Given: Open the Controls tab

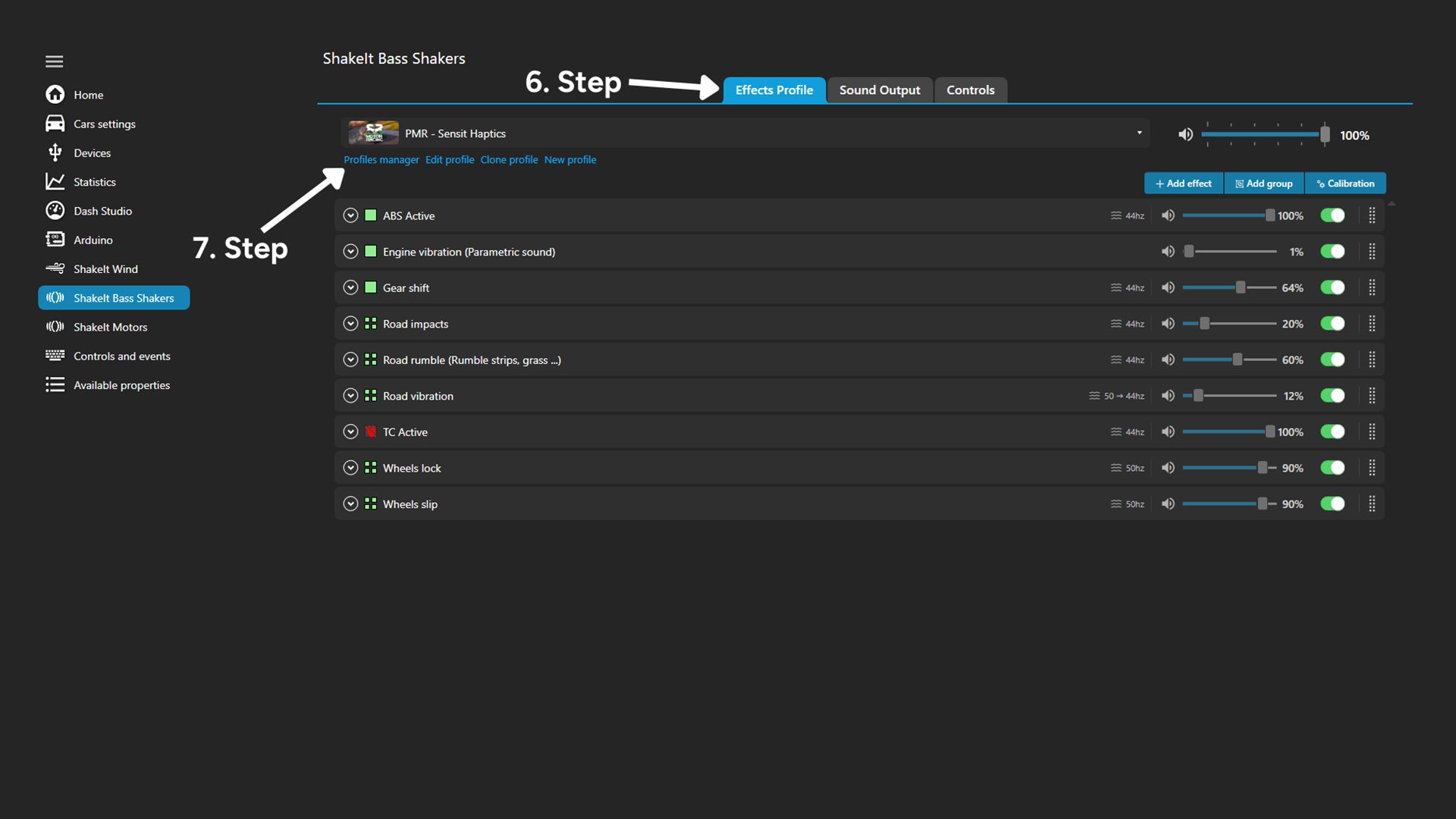Looking at the screenshot, I should (x=970, y=90).
